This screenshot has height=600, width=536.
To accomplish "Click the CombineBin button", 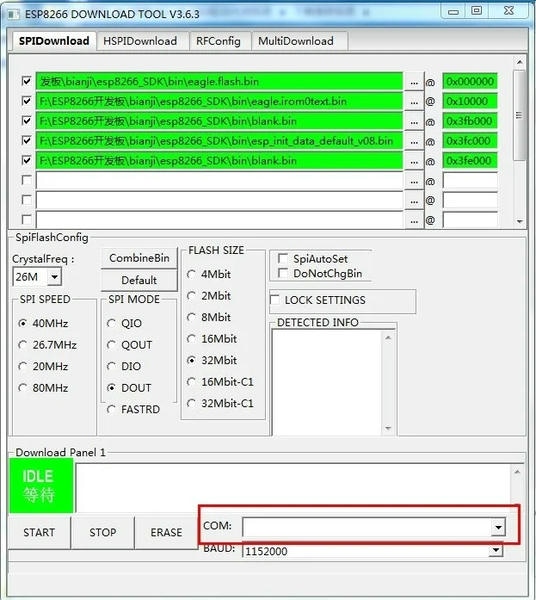I will [139, 258].
